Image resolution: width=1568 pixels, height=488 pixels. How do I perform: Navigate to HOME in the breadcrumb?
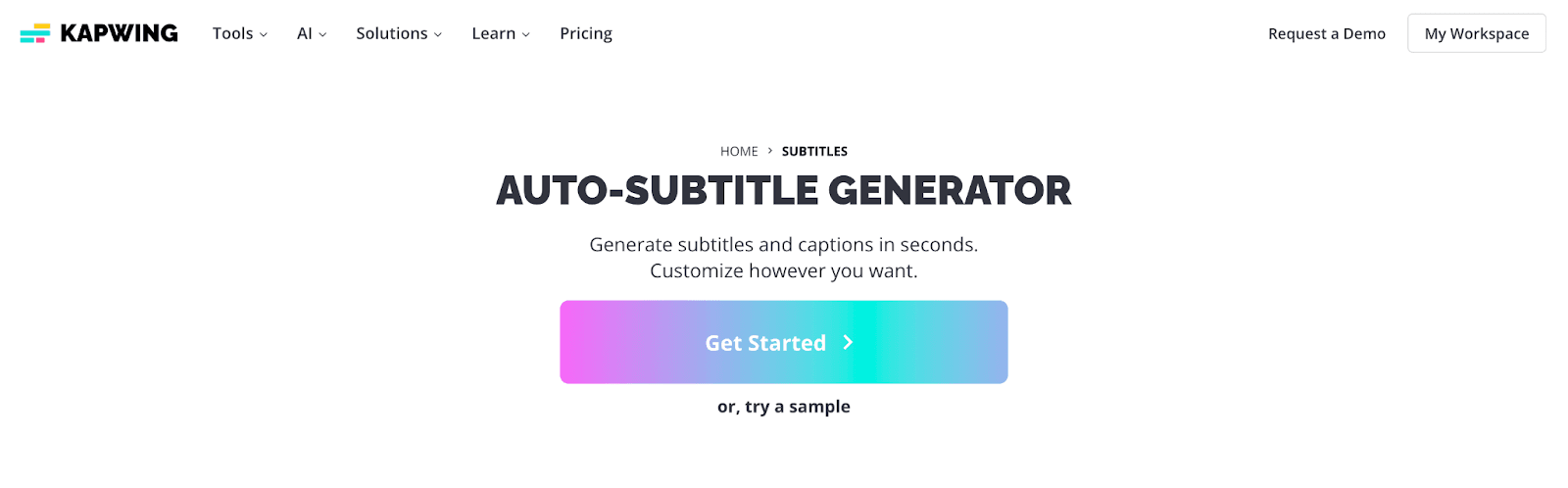pyautogui.click(x=739, y=151)
